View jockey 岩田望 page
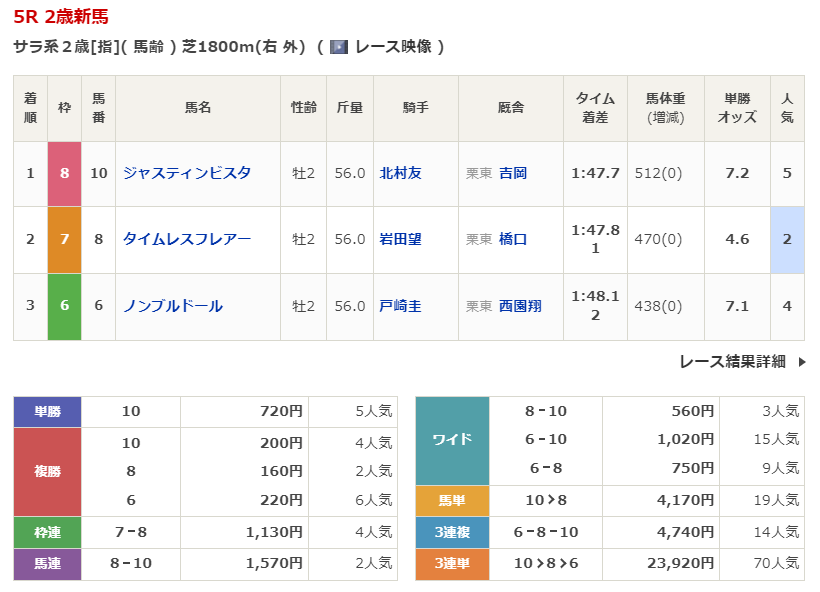 tap(400, 239)
